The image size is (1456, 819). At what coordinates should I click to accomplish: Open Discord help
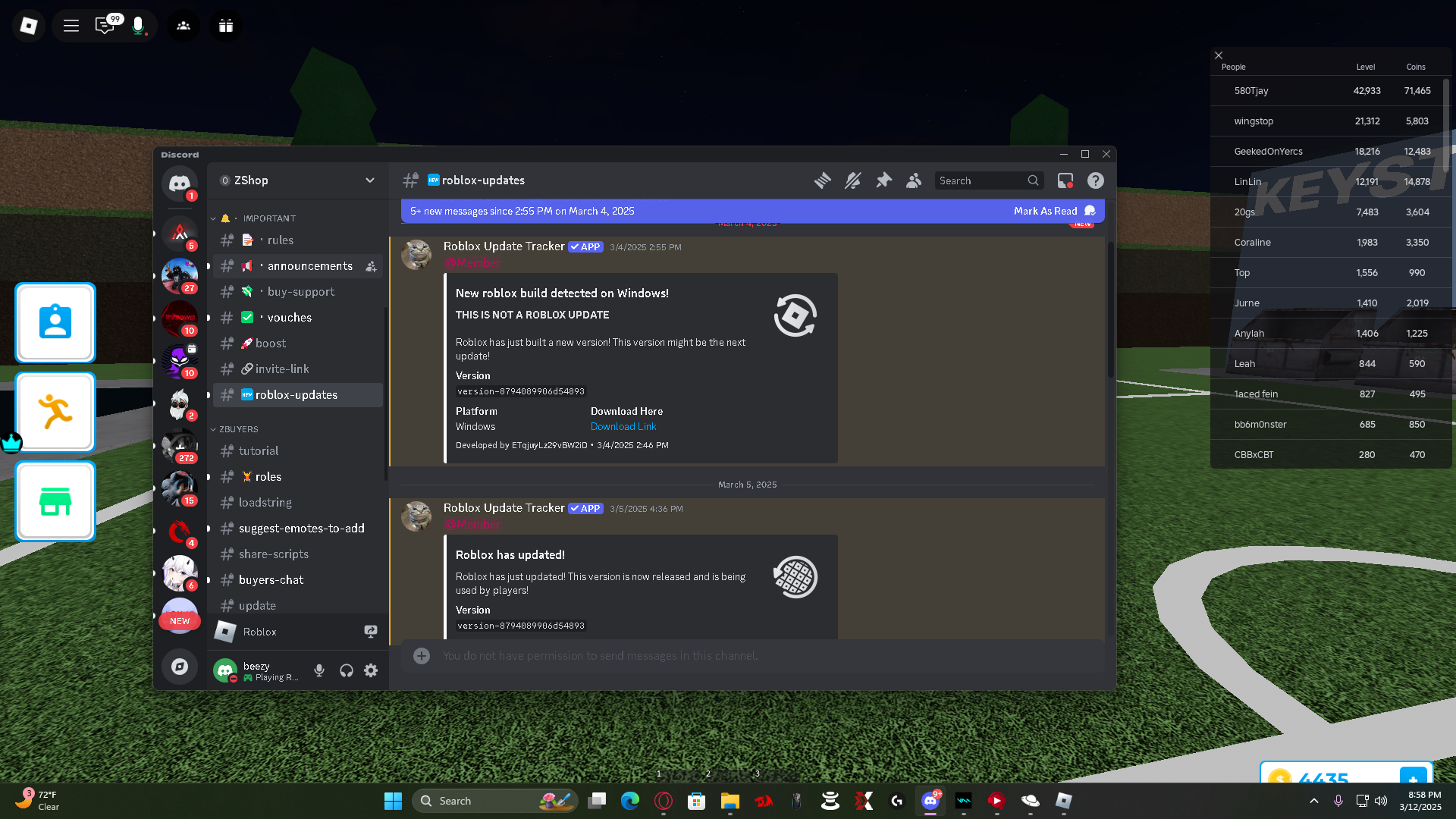click(1096, 180)
